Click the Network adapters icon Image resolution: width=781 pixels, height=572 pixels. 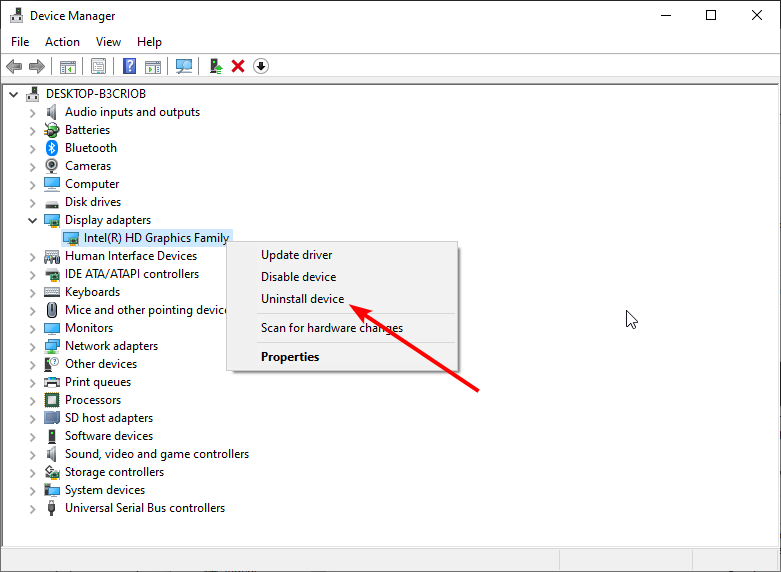point(52,346)
